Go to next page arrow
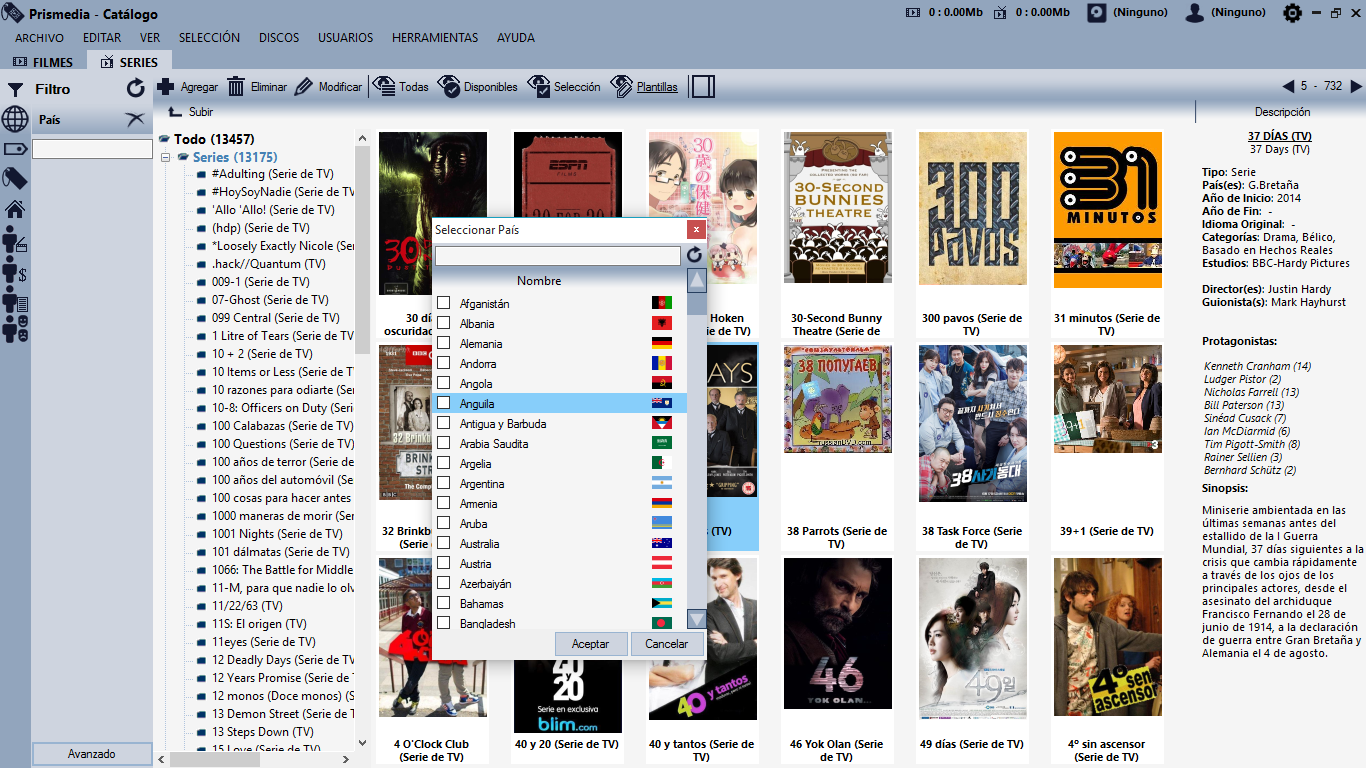1366x768 pixels. 1356,87
